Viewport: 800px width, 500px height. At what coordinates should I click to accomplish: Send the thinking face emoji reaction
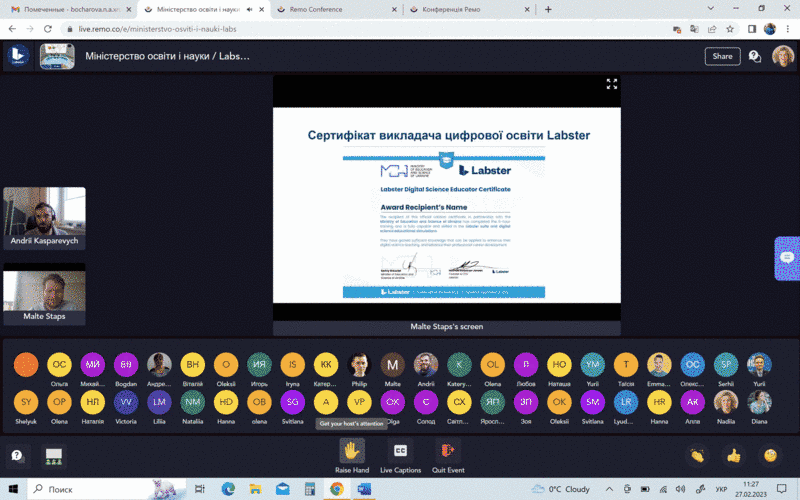click(770, 455)
